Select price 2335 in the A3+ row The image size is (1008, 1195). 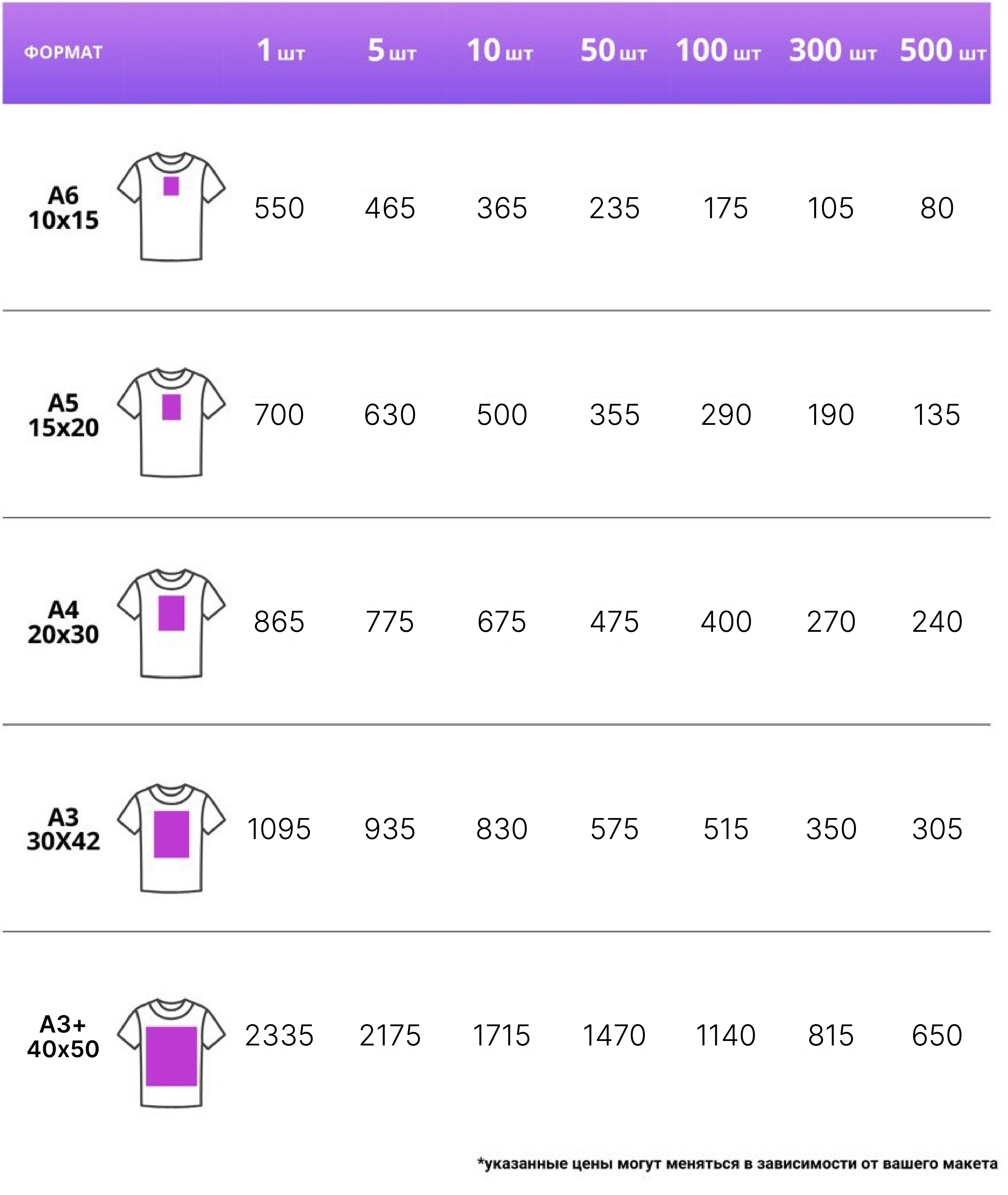[279, 1035]
